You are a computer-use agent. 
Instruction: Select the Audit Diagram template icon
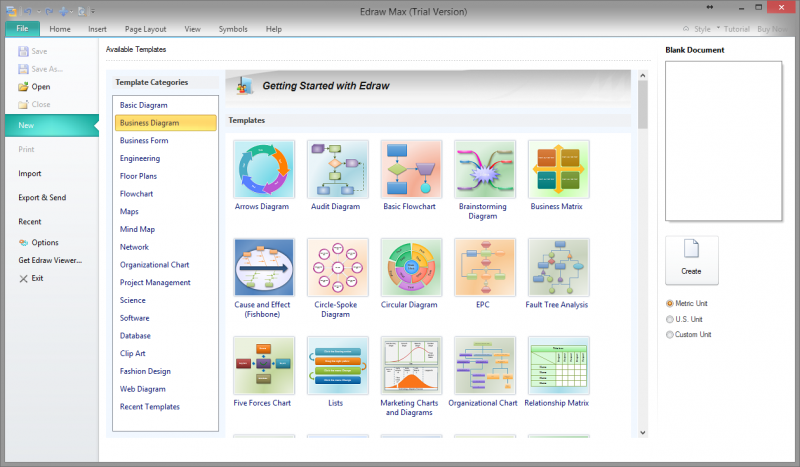pos(338,169)
